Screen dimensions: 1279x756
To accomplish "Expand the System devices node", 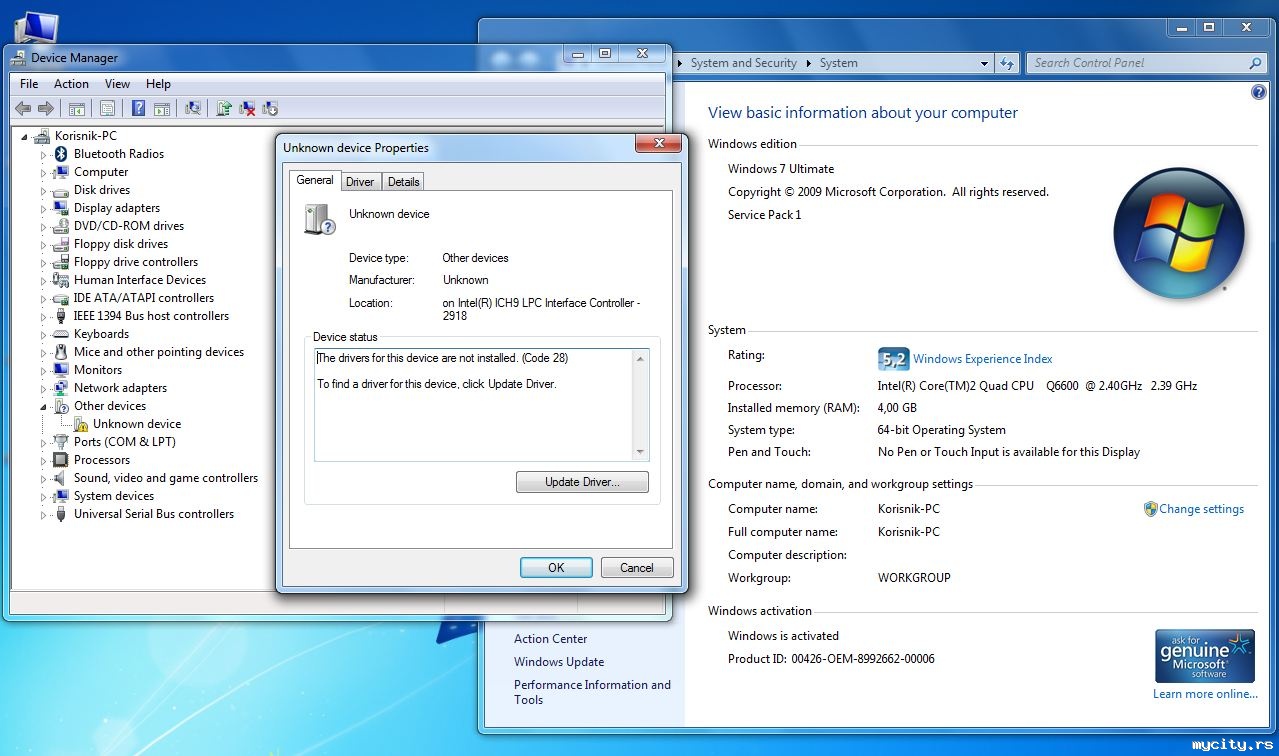I will tap(44, 496).
